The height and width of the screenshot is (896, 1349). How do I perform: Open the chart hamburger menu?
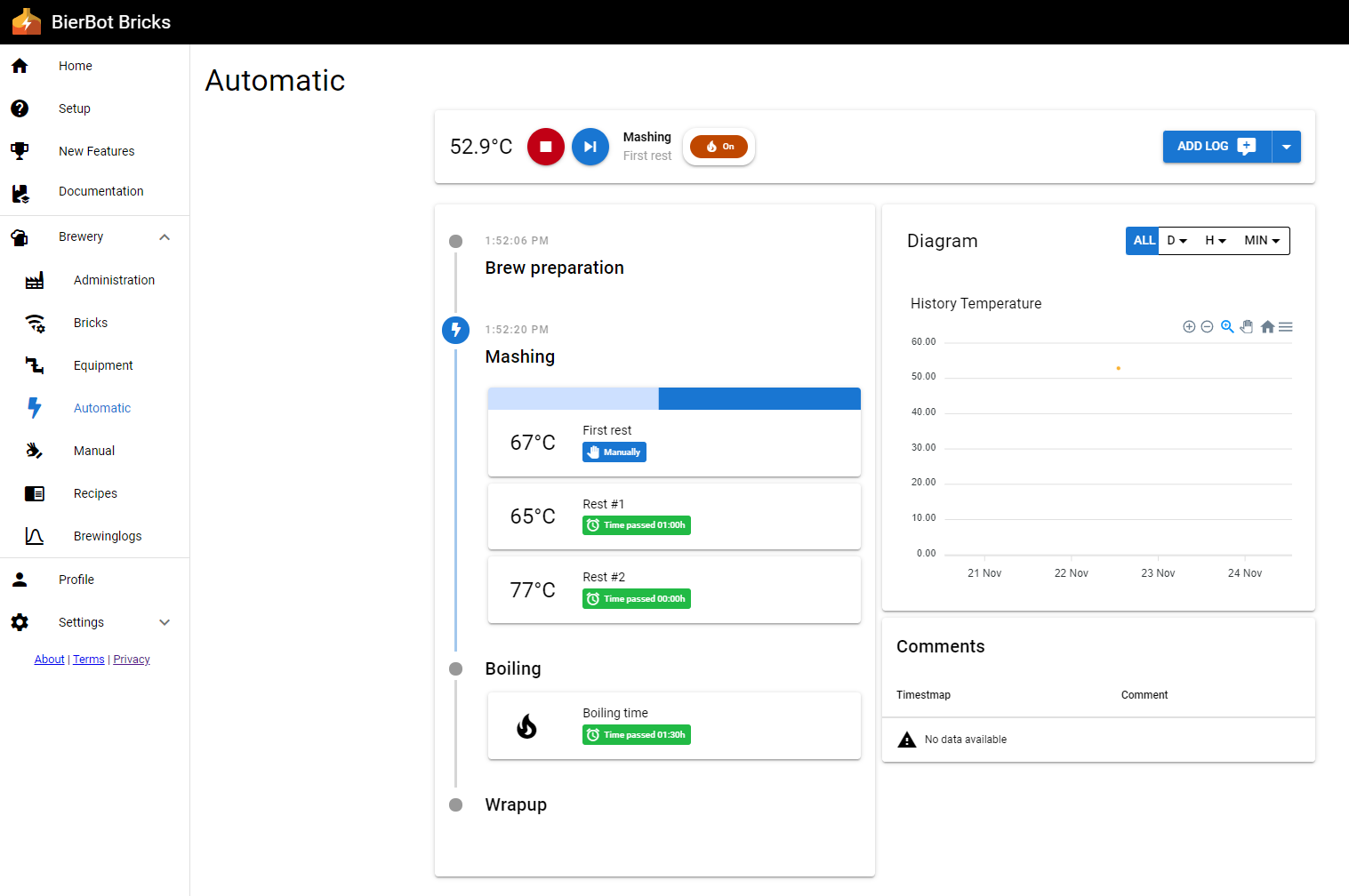click(1286, 327)
